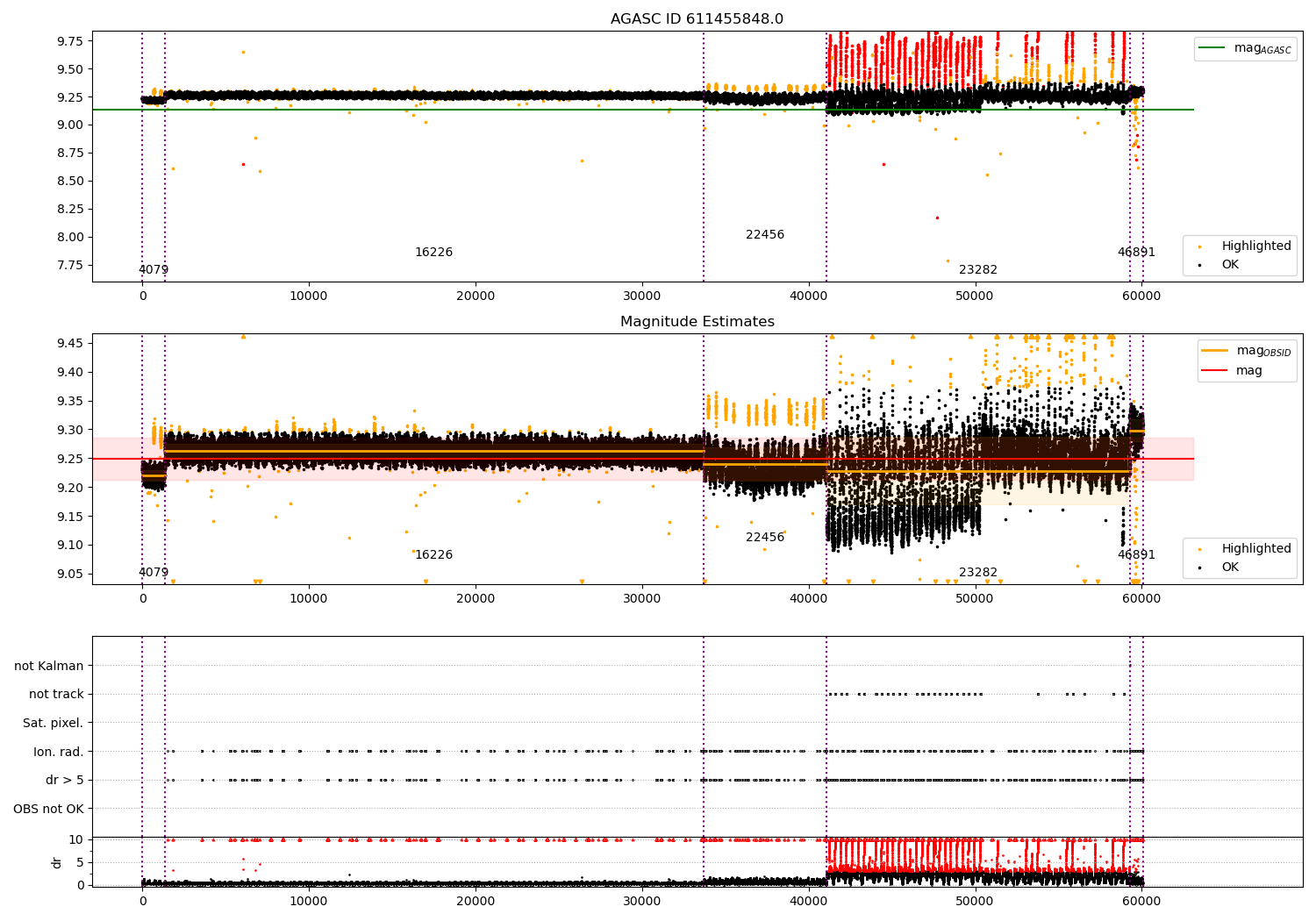Pick obsid label 16226 in Magnitude Estimates plot
Viewport: 1316px width, 921px height.
coord(433,555)
